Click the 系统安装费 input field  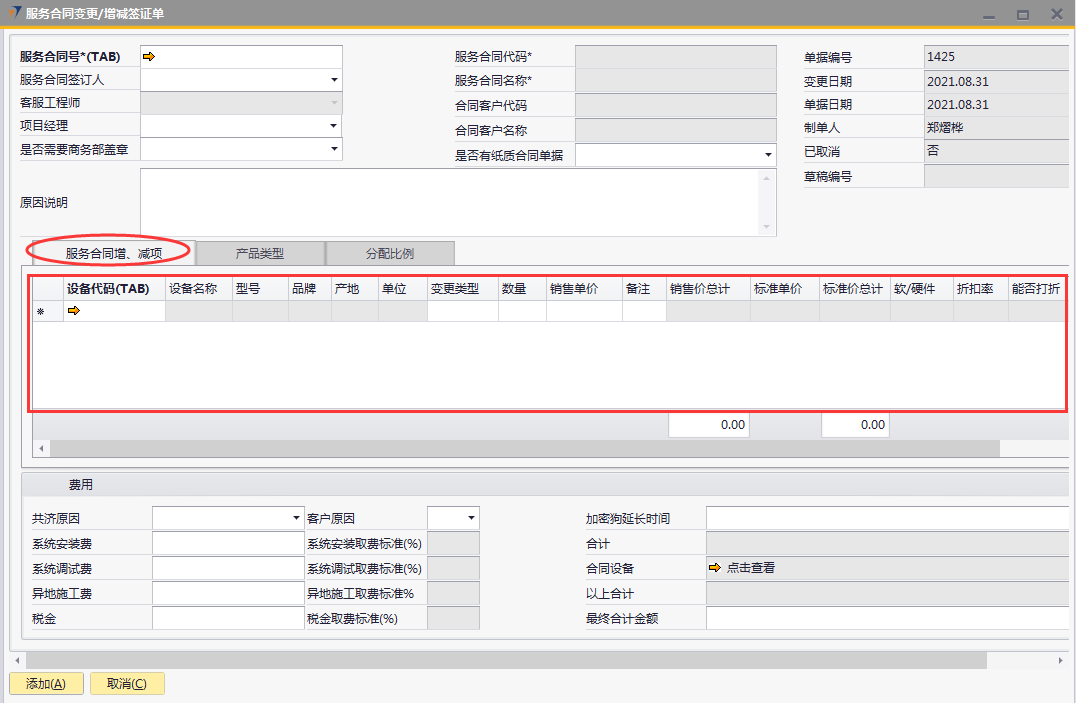tap(227, 543)
